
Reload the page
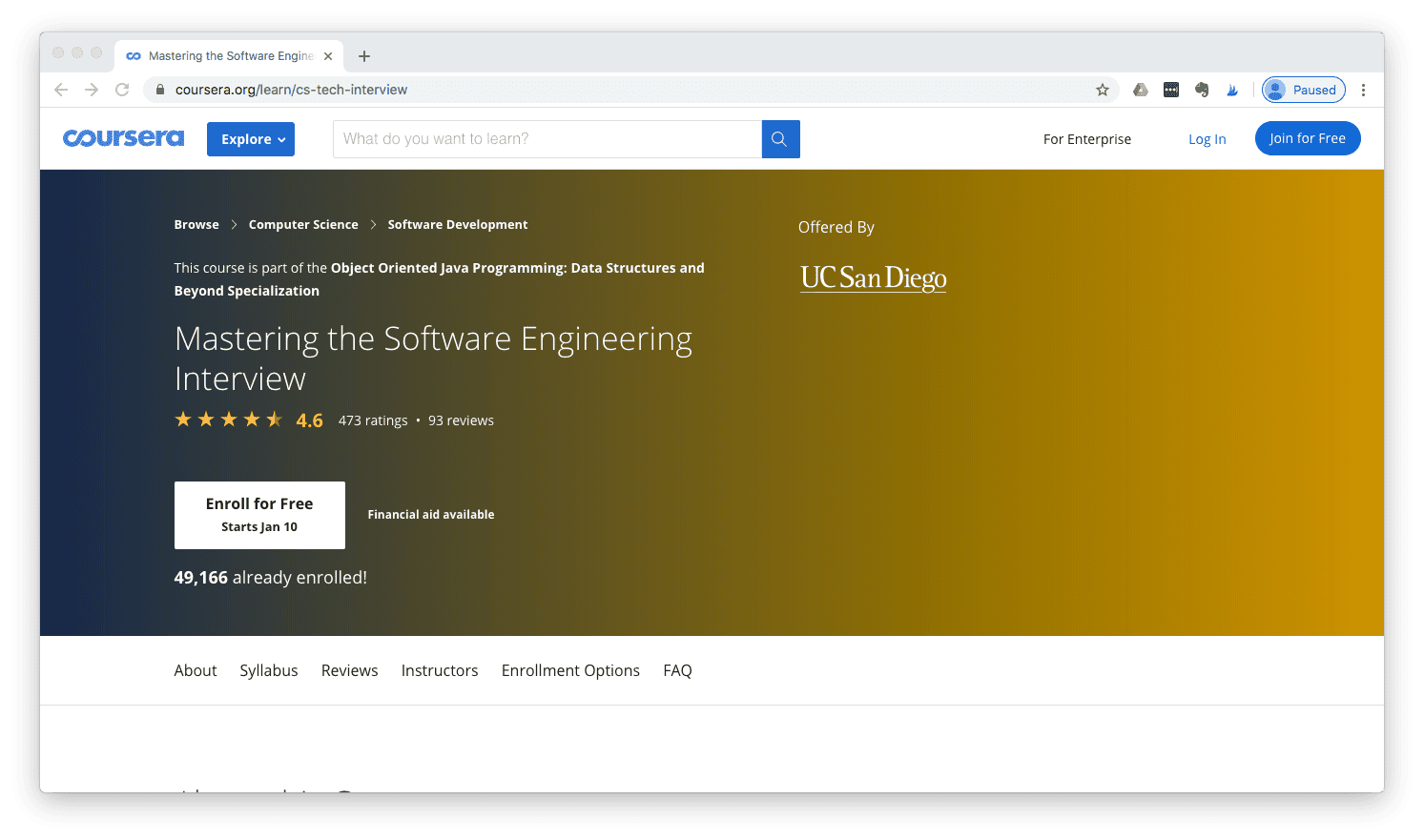[122, 90]
